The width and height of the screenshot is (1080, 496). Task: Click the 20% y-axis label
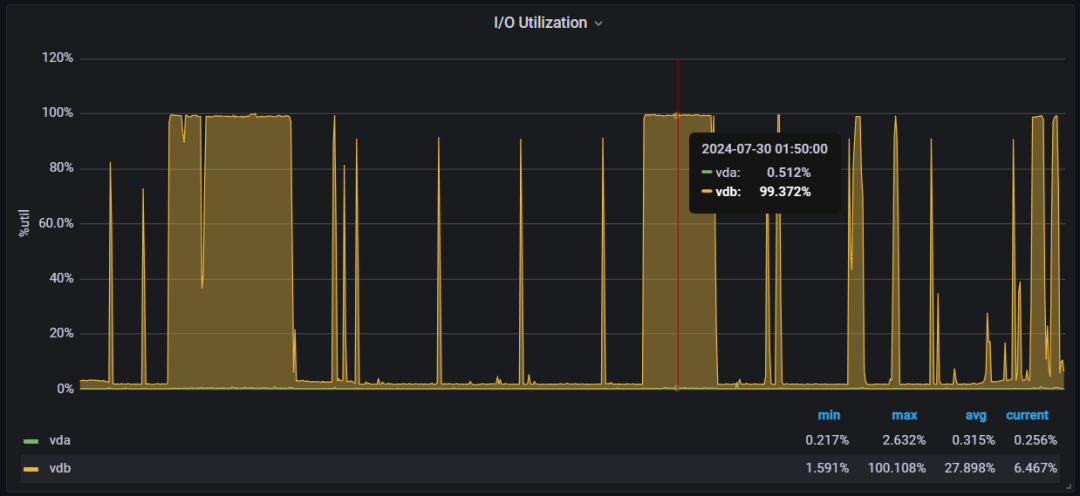pos(61,334)
